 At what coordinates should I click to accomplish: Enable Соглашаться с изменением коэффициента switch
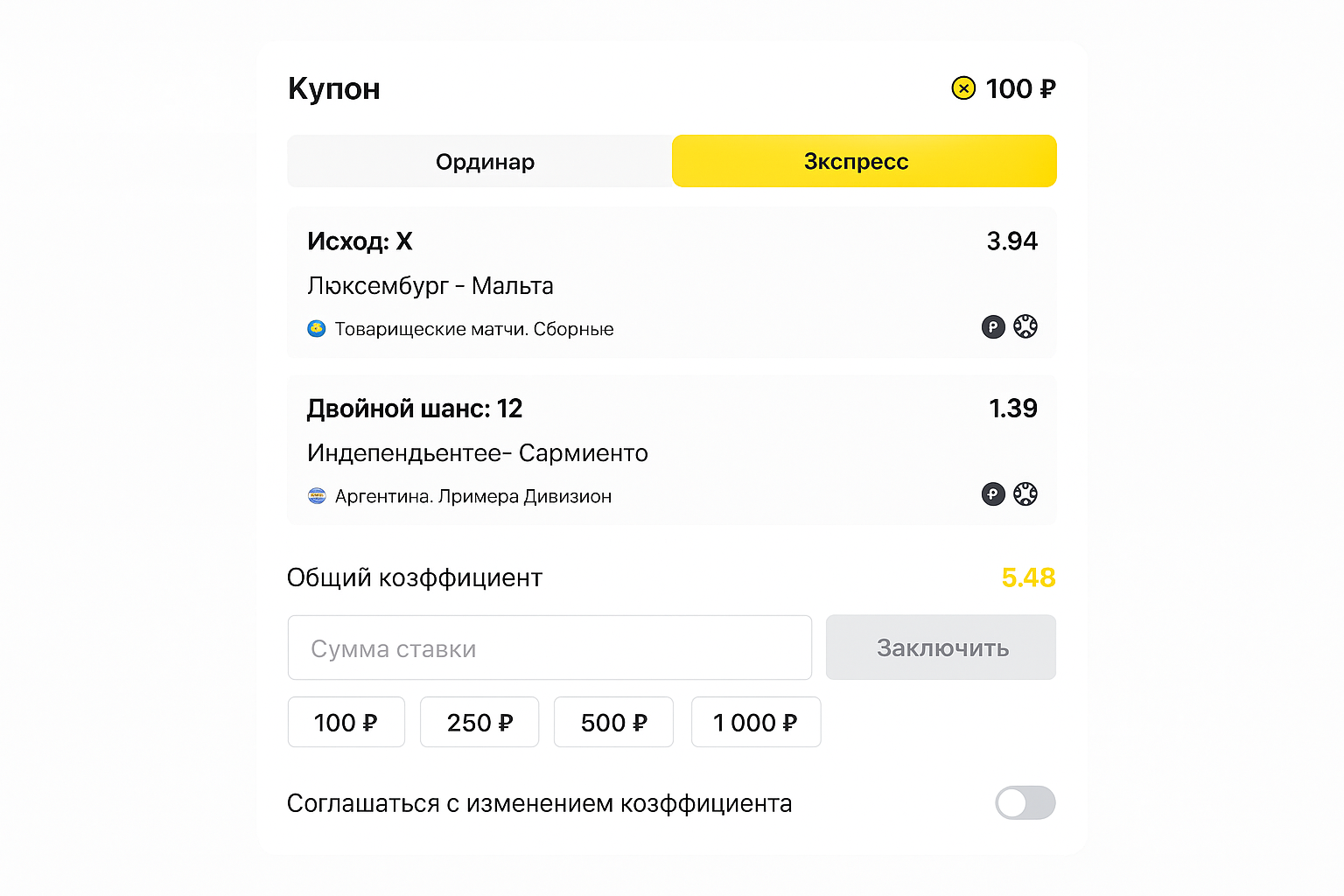1025,802
